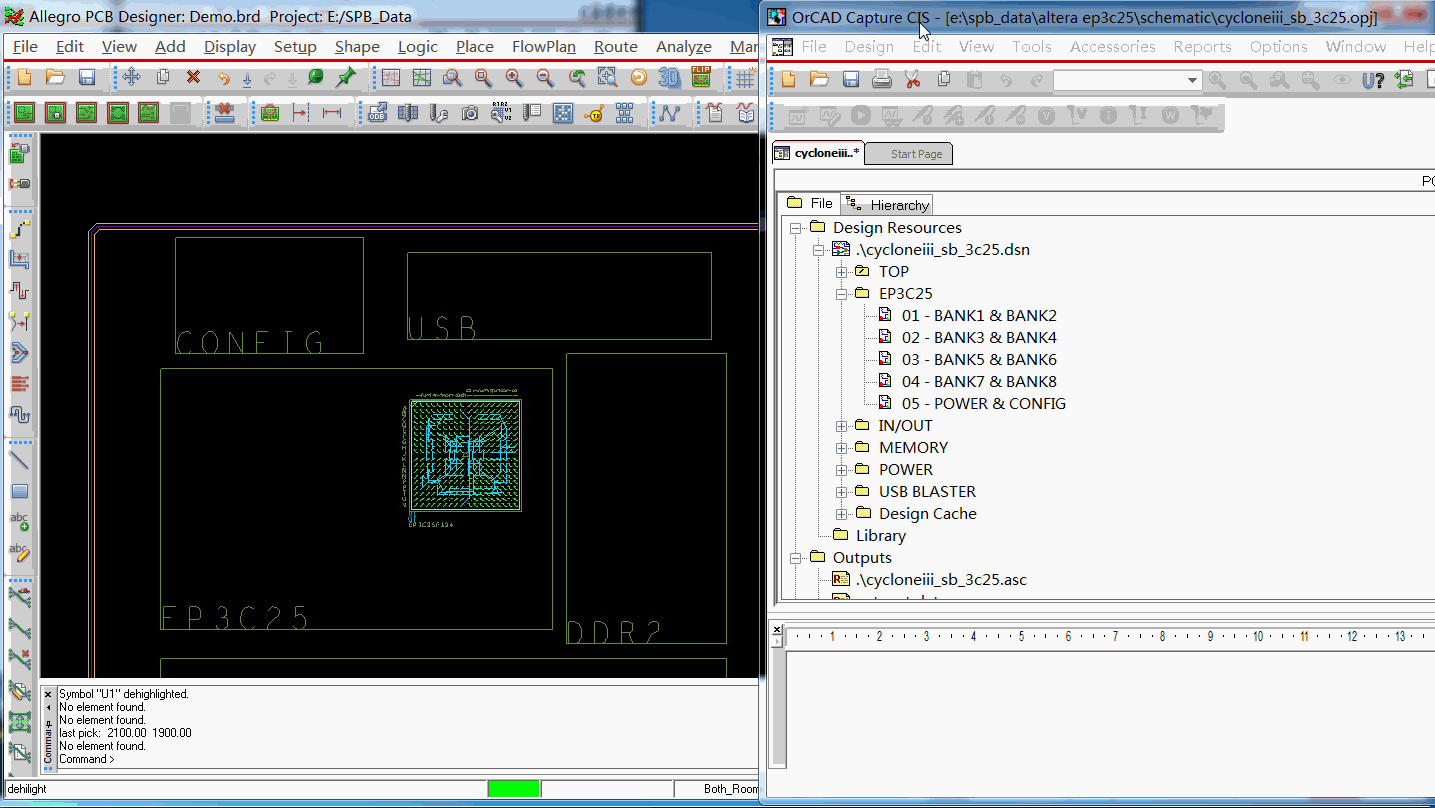Select 05 - POWER & CONFIG page
The width and height of the screenshot is (1435, 808).
point(983,404)
